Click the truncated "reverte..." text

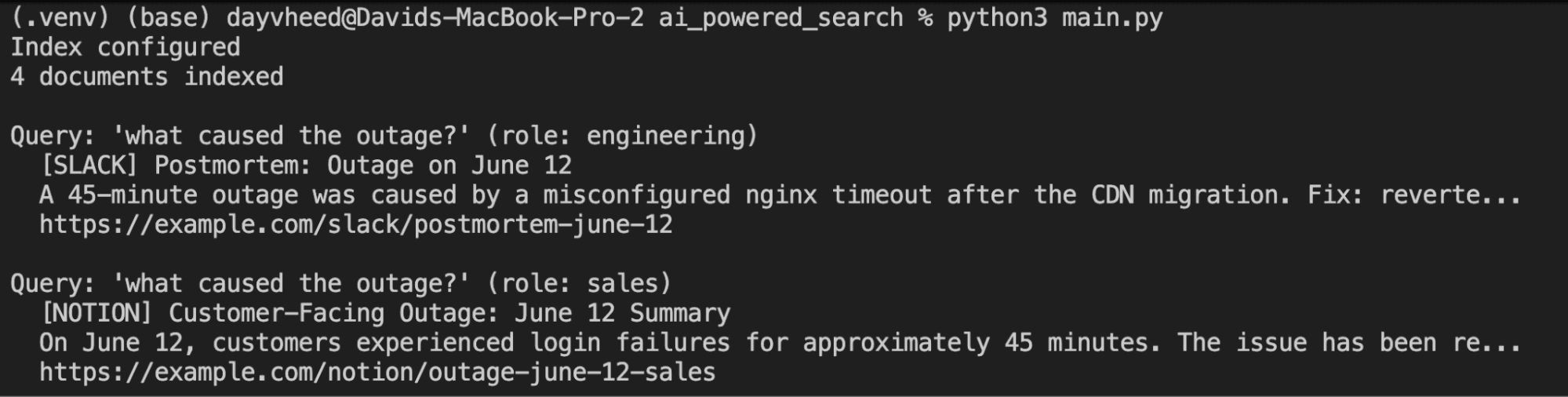coord(1450,195)
